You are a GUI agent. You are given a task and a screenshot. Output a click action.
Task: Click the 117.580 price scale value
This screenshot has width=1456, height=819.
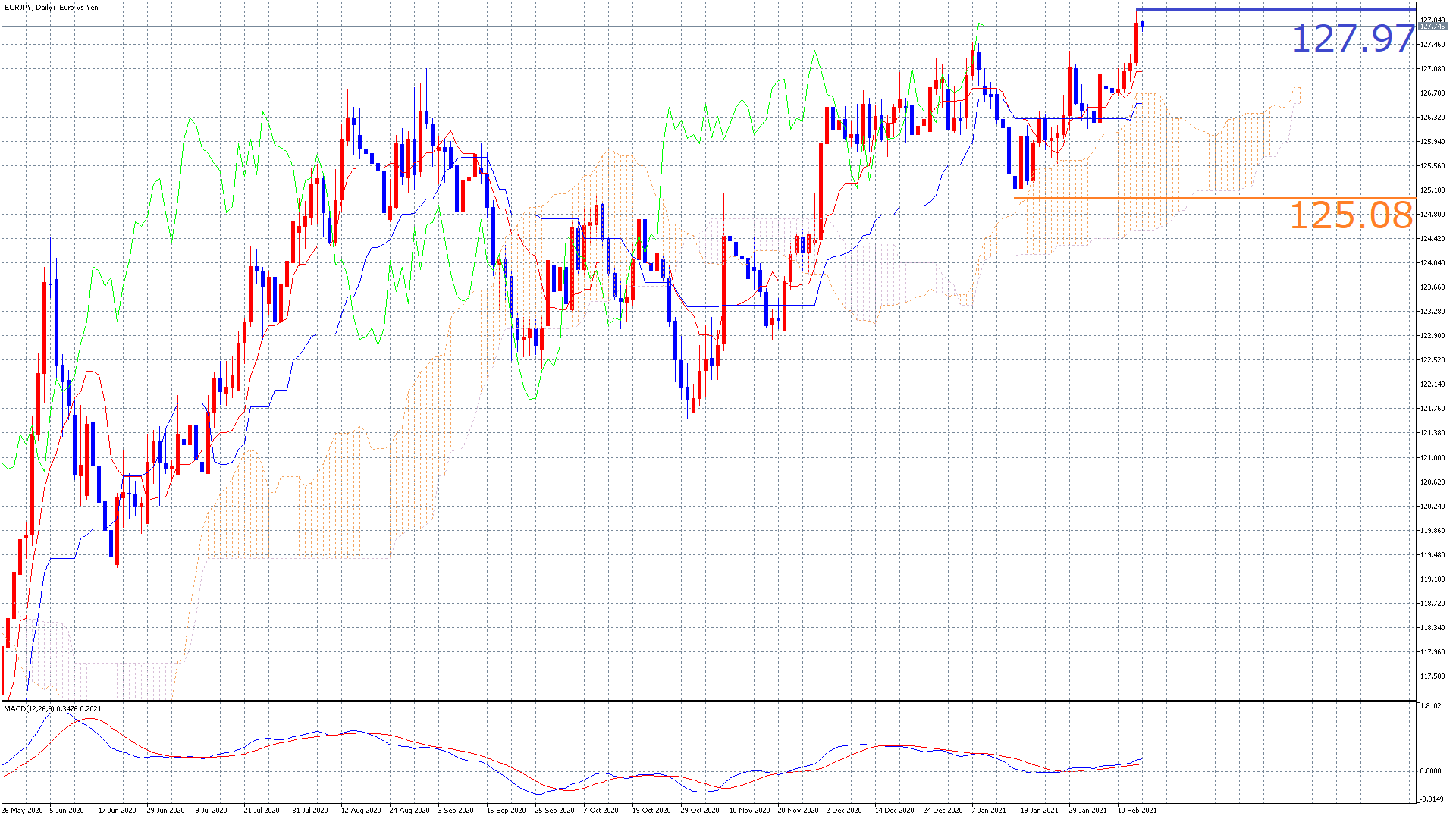(x=1432, y=676)
